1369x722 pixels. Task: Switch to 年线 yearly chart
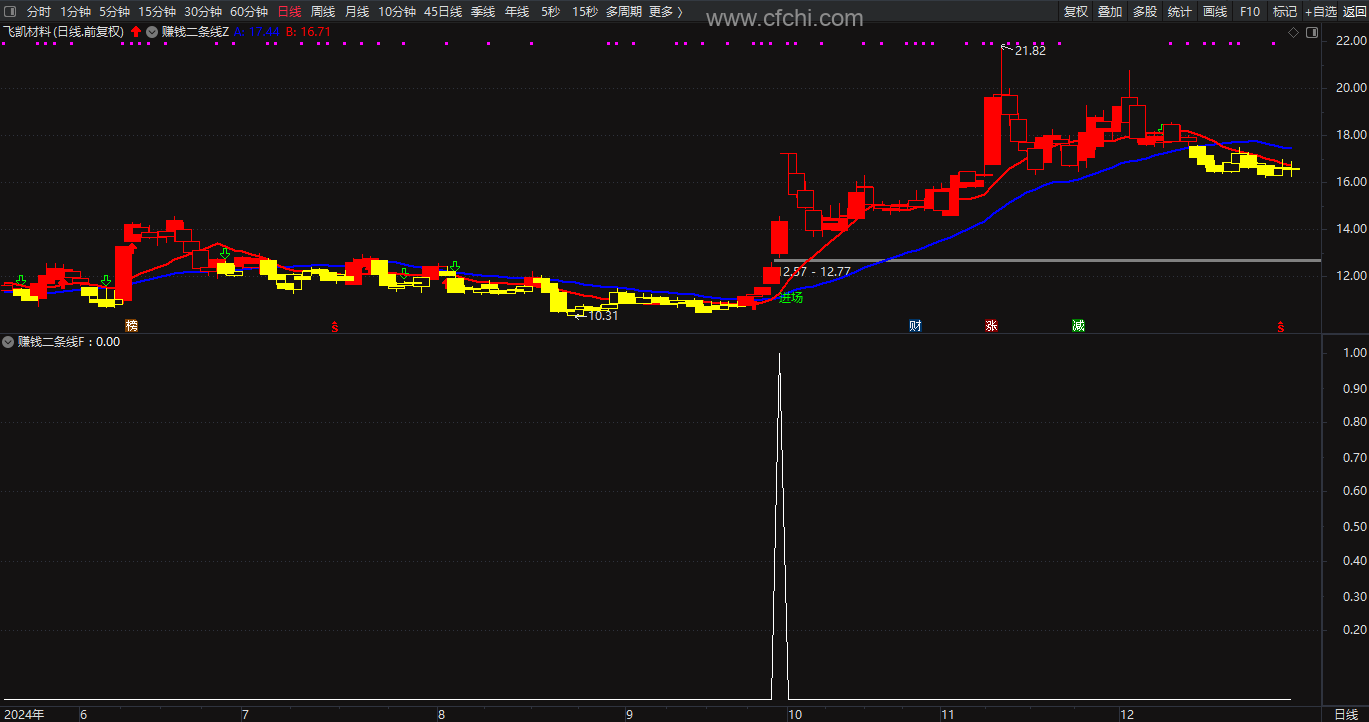[516, 12]
